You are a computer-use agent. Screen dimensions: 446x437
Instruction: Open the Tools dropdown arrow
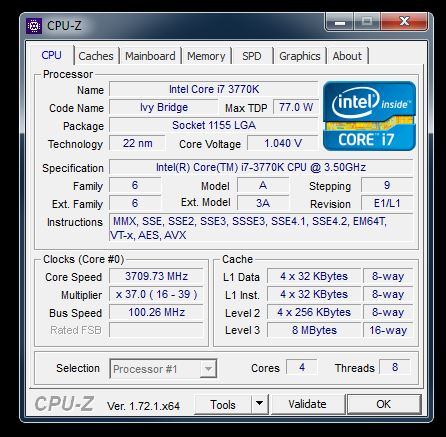pyautogui.click(x=259, y=404)
